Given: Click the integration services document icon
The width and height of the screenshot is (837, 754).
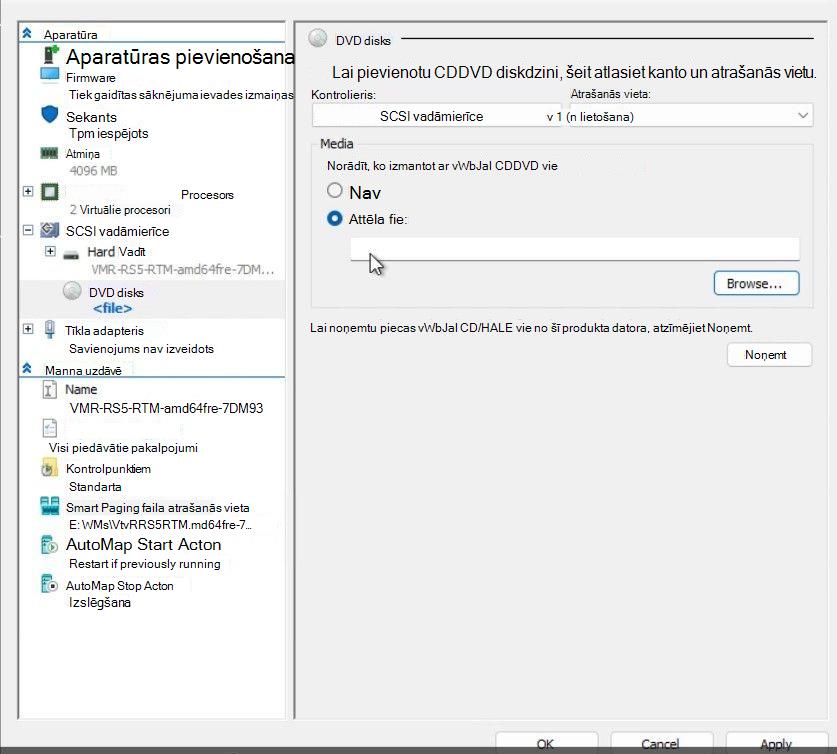Looking at the screenshot, I should pyautogui.click(x=50, y=428).
